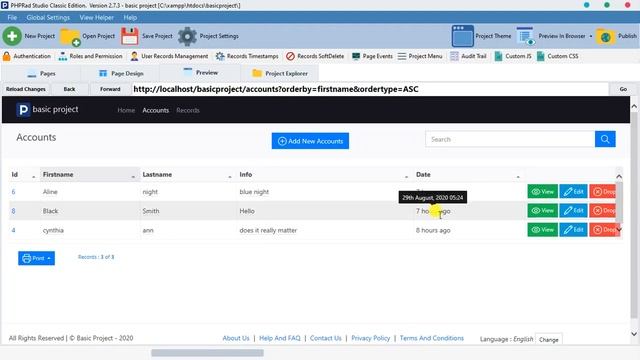Open the Global Settings menu
This screenshot has height=360, width=640.
[x=48, y=18]
